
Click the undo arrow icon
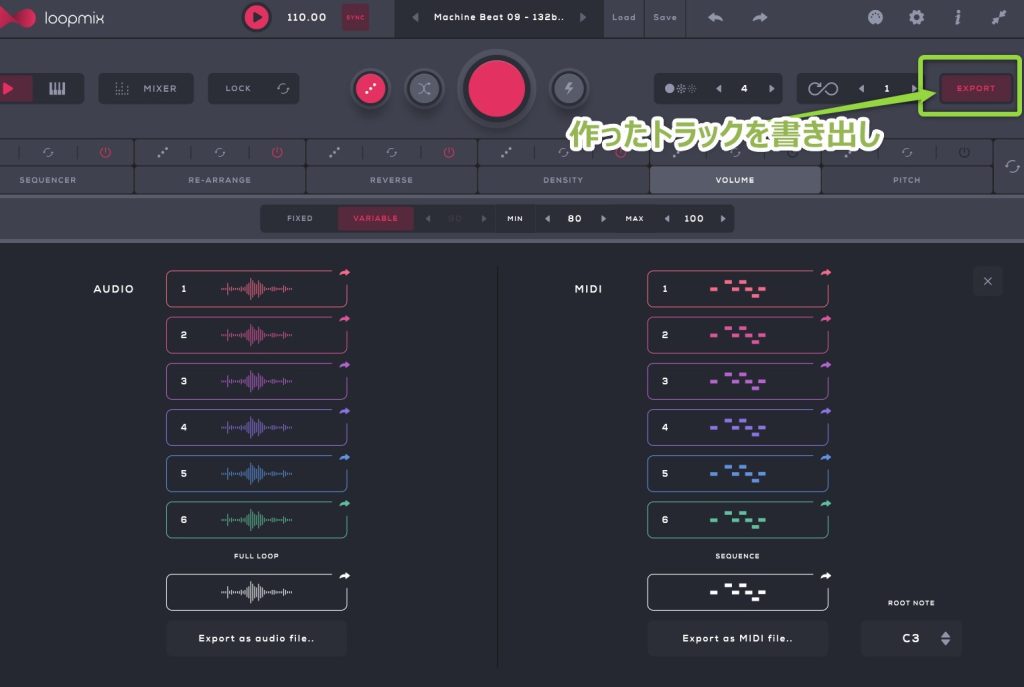point(715,17)
